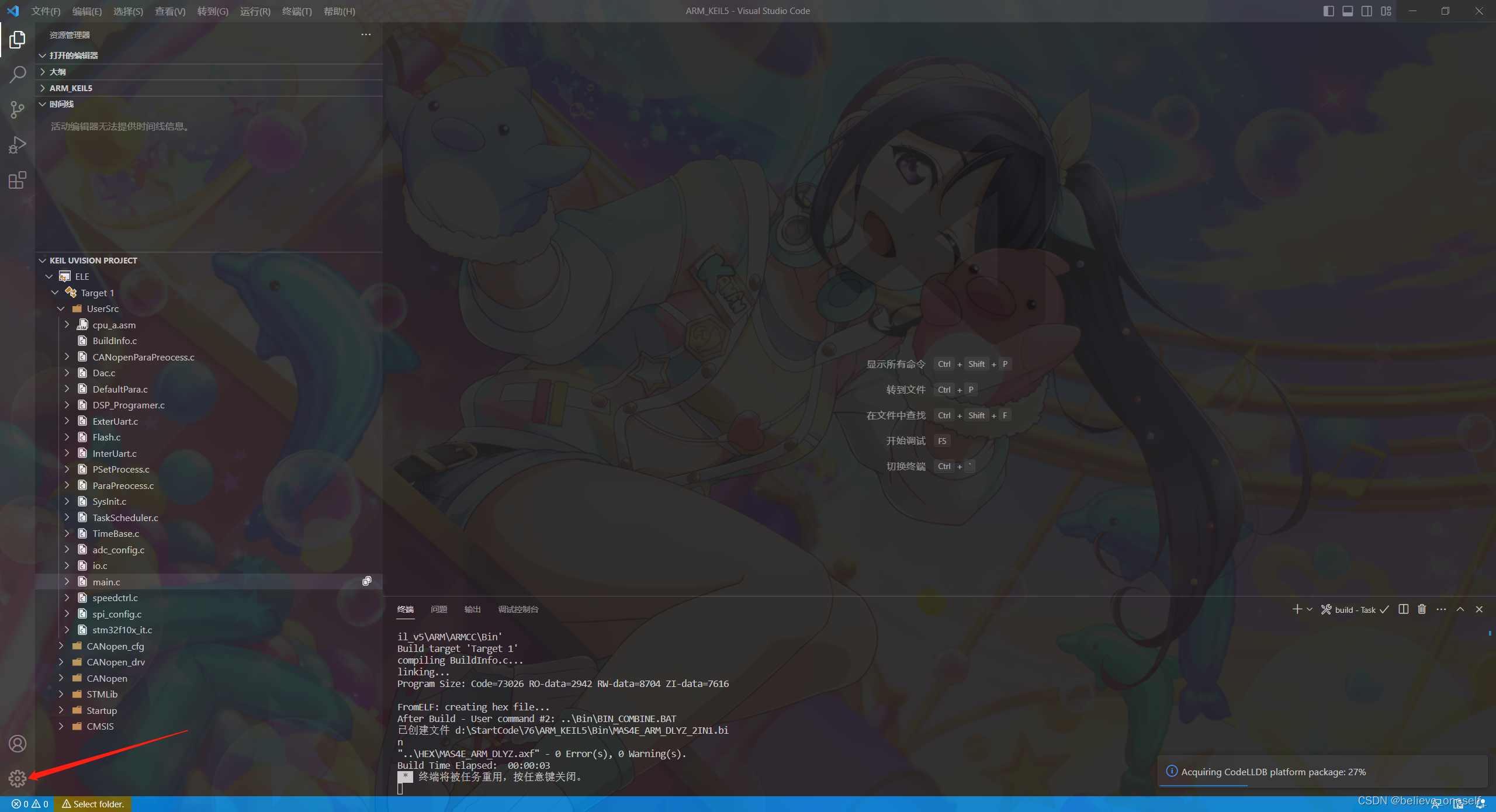Click Select folder status bar button
Image resolution: width=1496 pixels, height=812 pixels.
pyautogui.click(x=93, y=804)
